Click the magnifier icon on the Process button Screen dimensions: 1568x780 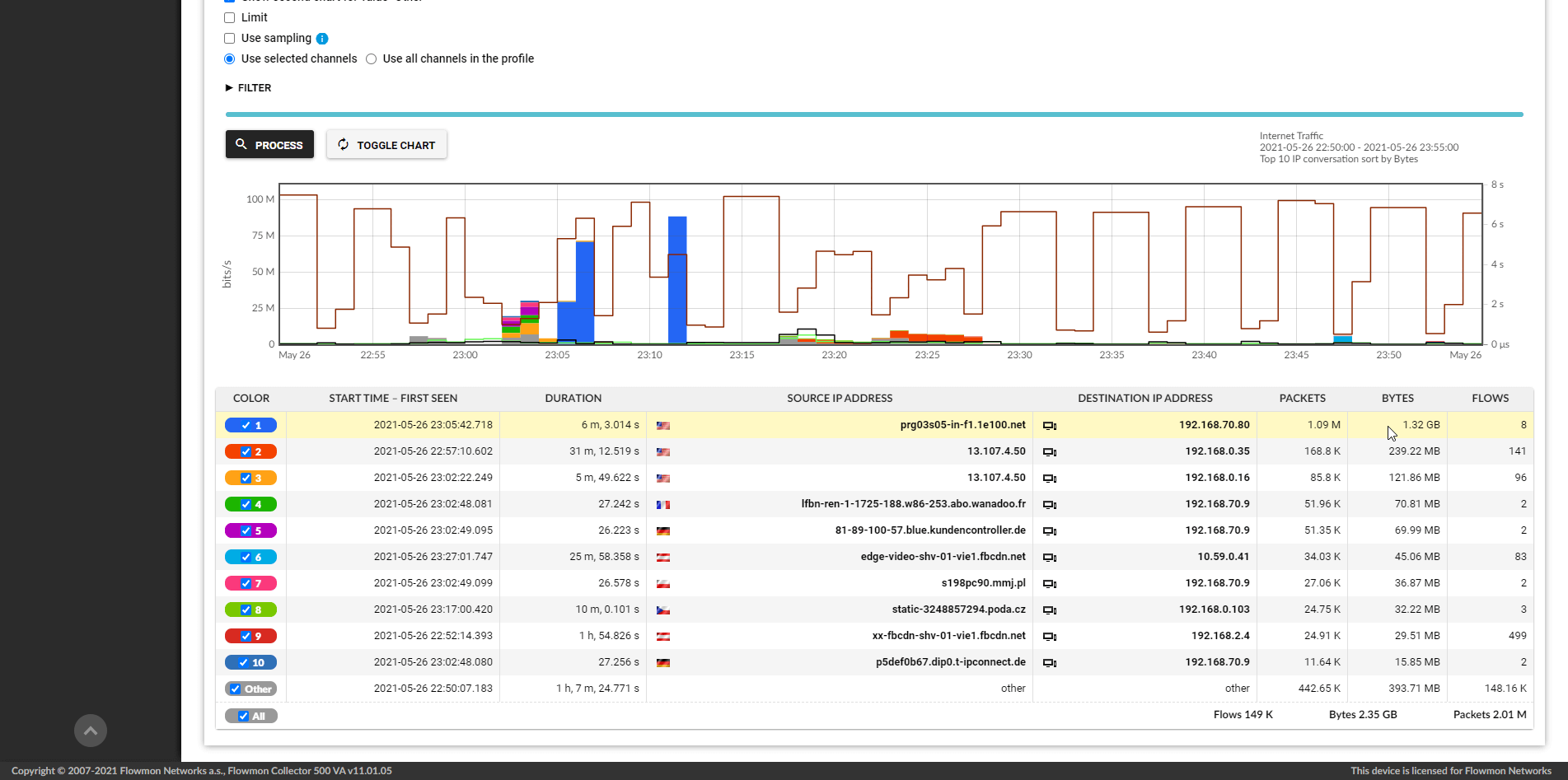click(x=241, y=144)
